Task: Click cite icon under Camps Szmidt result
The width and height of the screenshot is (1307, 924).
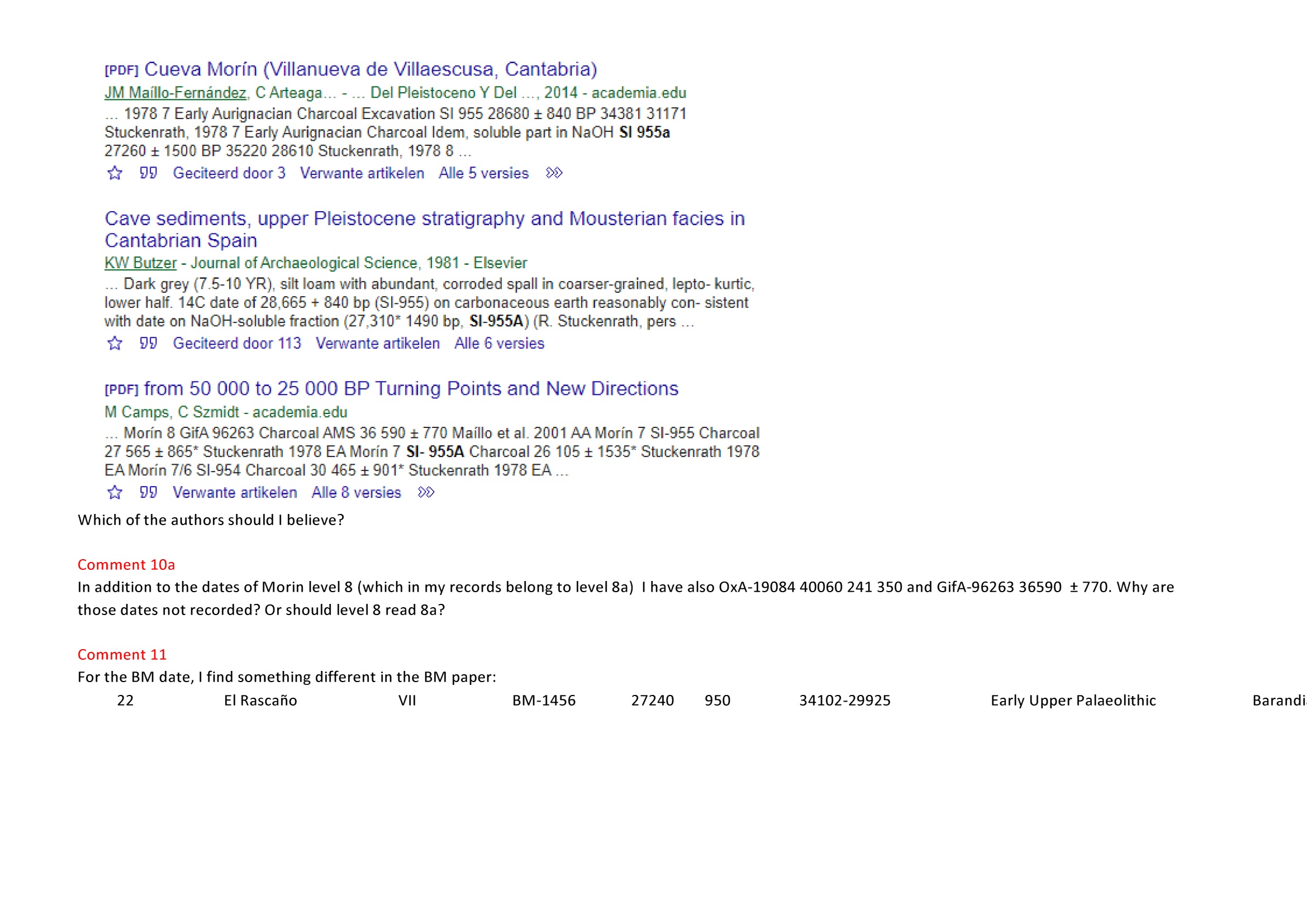Action: tap(148, 492)
